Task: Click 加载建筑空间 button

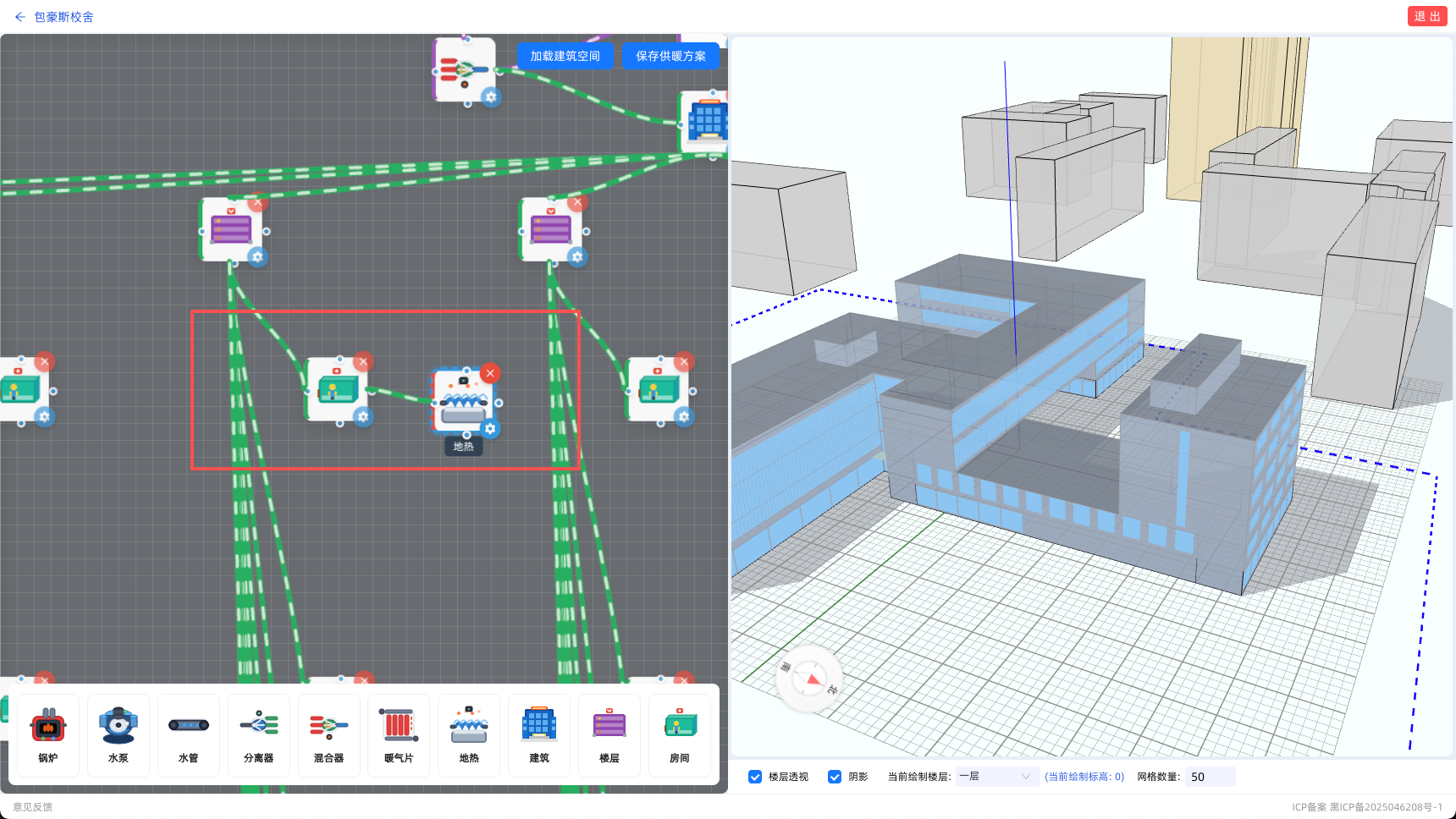Action: click(565, 56)
